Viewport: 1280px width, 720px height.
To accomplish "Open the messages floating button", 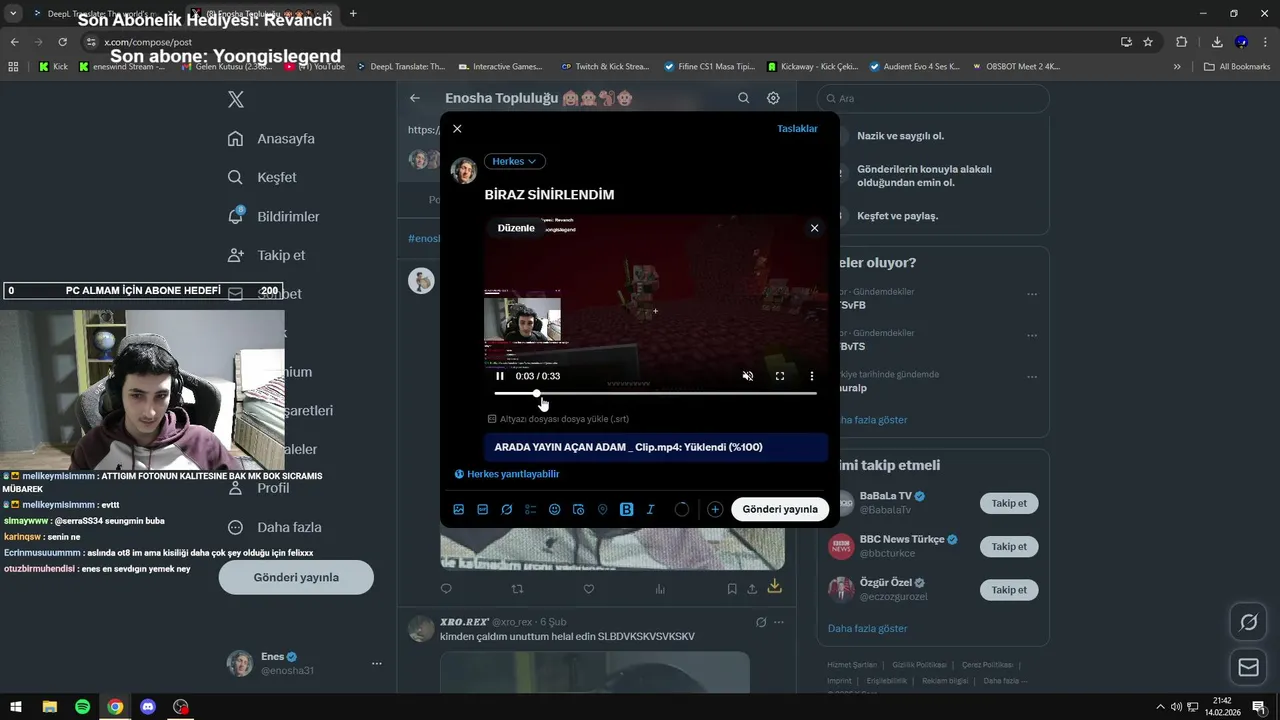I will pos(1248,667).
